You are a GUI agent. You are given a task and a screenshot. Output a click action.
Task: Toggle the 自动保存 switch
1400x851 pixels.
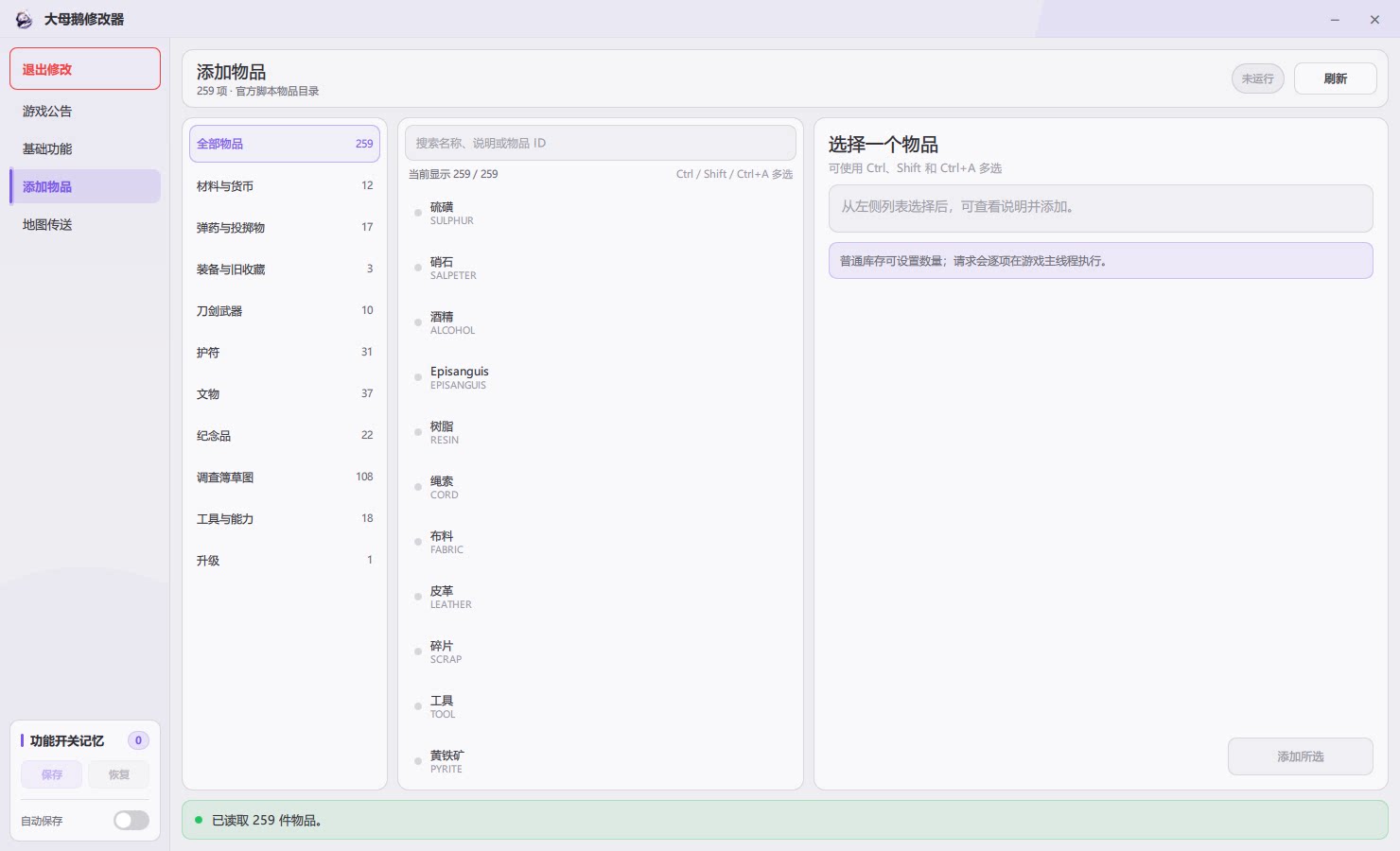coord(131,820)
